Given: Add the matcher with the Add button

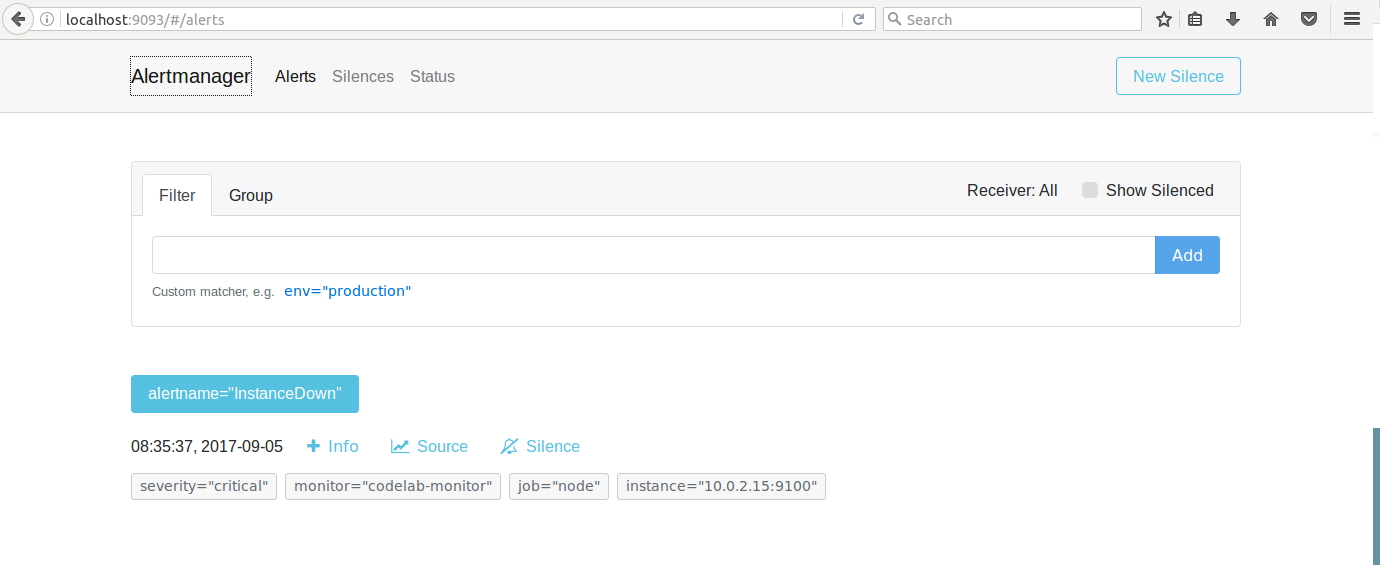Looking at the screenshot, I should 1187,255.
